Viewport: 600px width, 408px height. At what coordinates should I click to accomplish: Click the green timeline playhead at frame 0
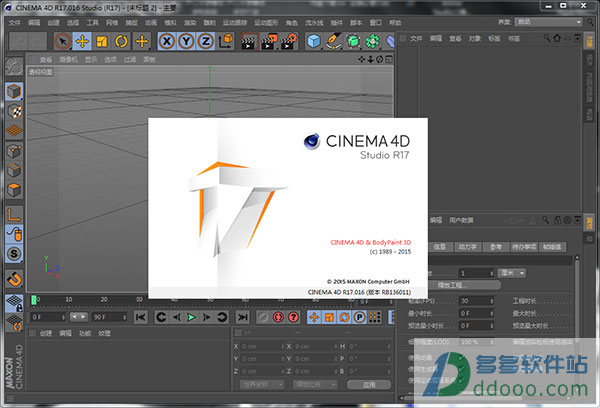point(34,300)
